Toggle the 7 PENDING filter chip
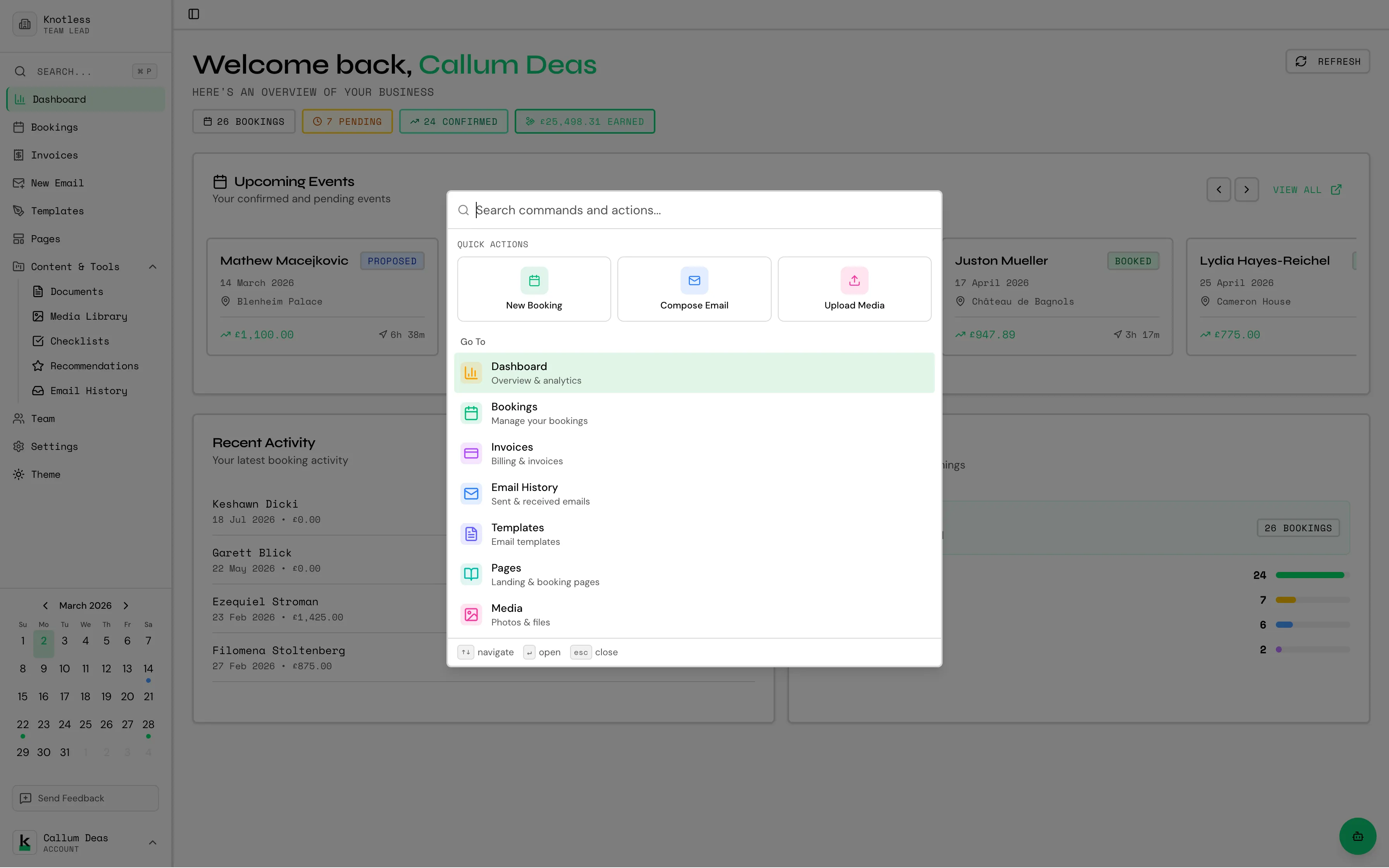 pos(347,121)
